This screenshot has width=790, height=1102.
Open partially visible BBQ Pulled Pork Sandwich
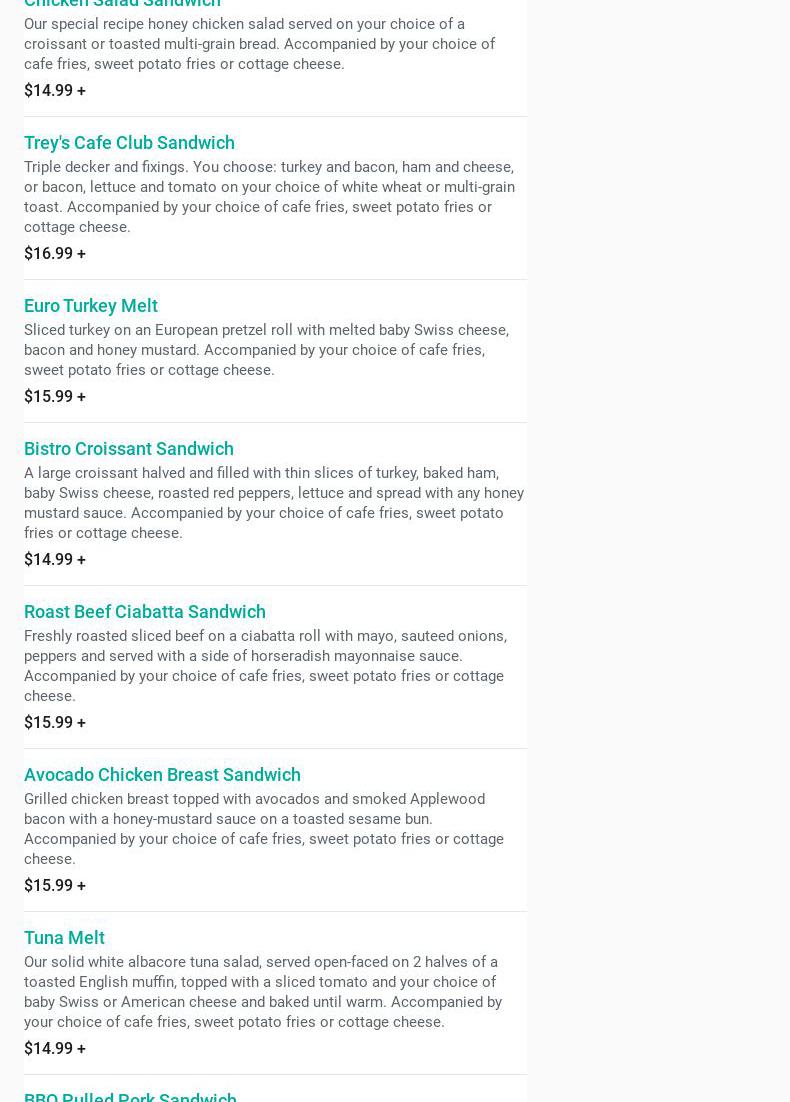pyautogui.click(x=130, y=1096)
